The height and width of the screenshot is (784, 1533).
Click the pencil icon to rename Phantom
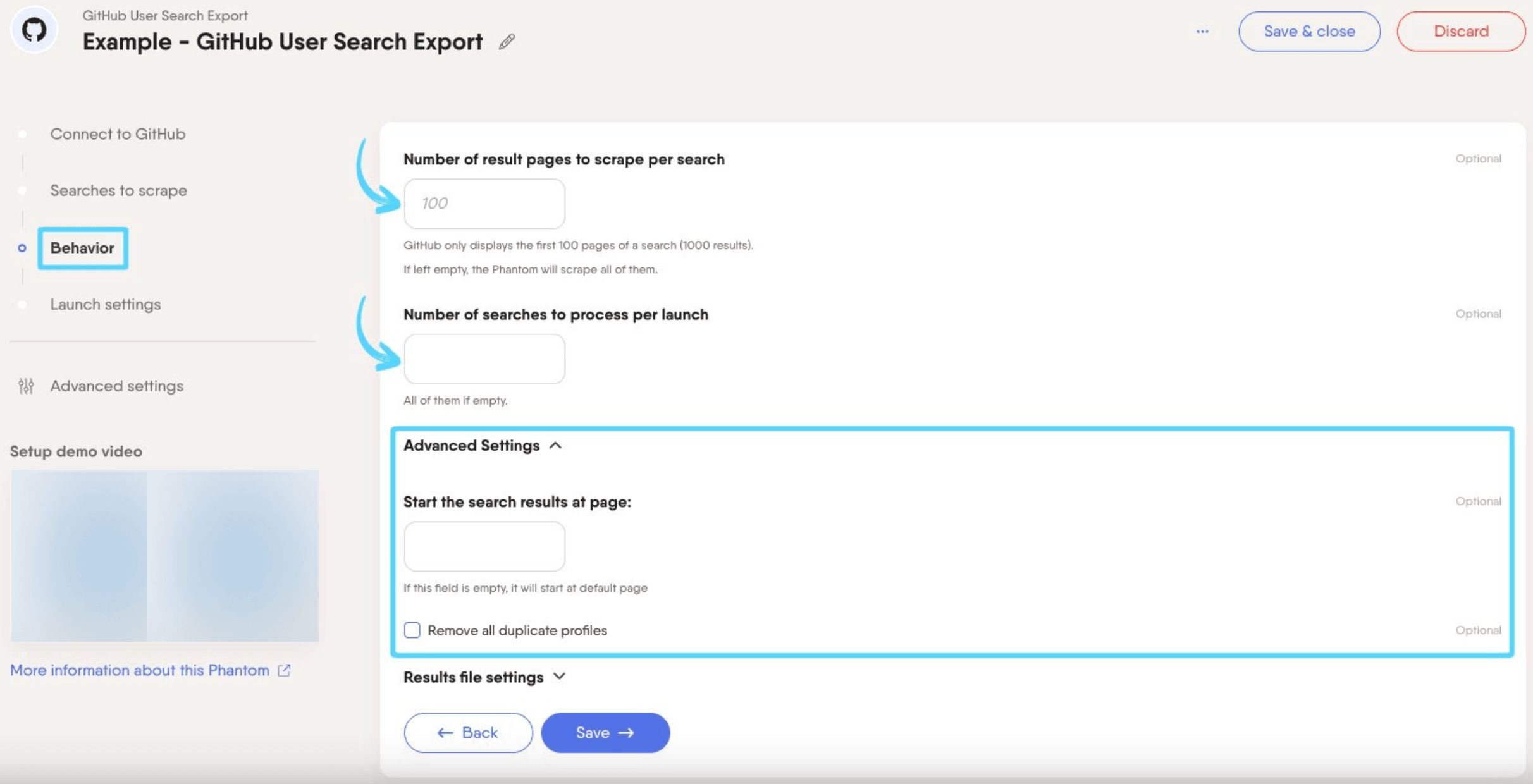[507, 42]
